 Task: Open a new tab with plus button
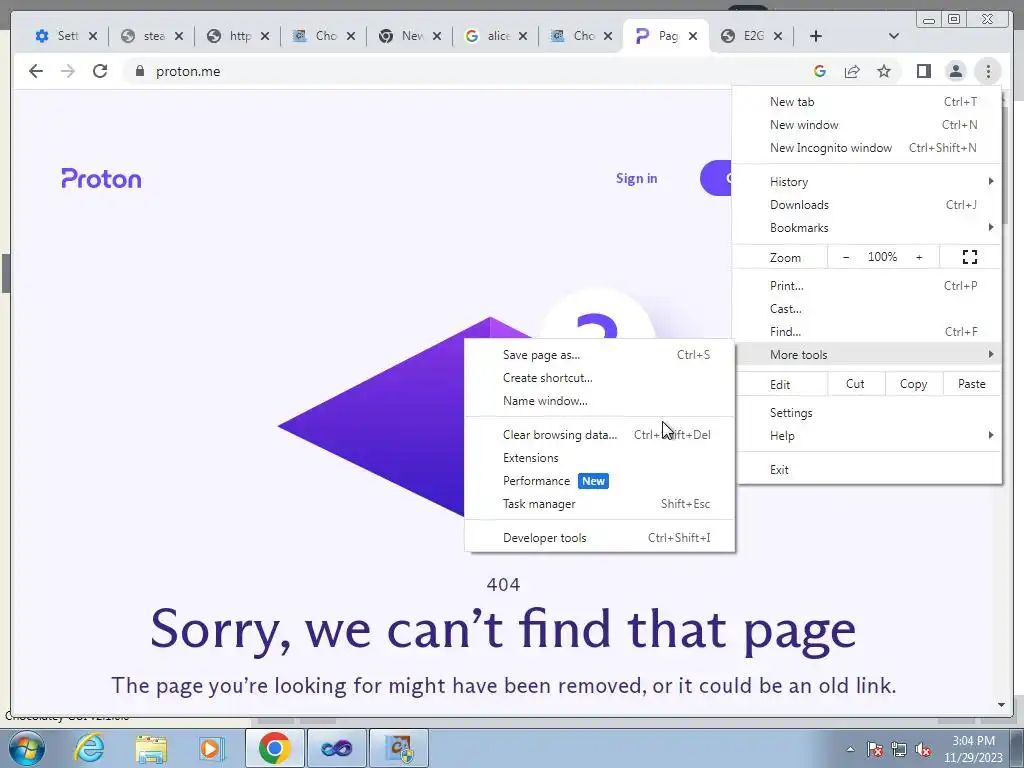coord(816,36)
